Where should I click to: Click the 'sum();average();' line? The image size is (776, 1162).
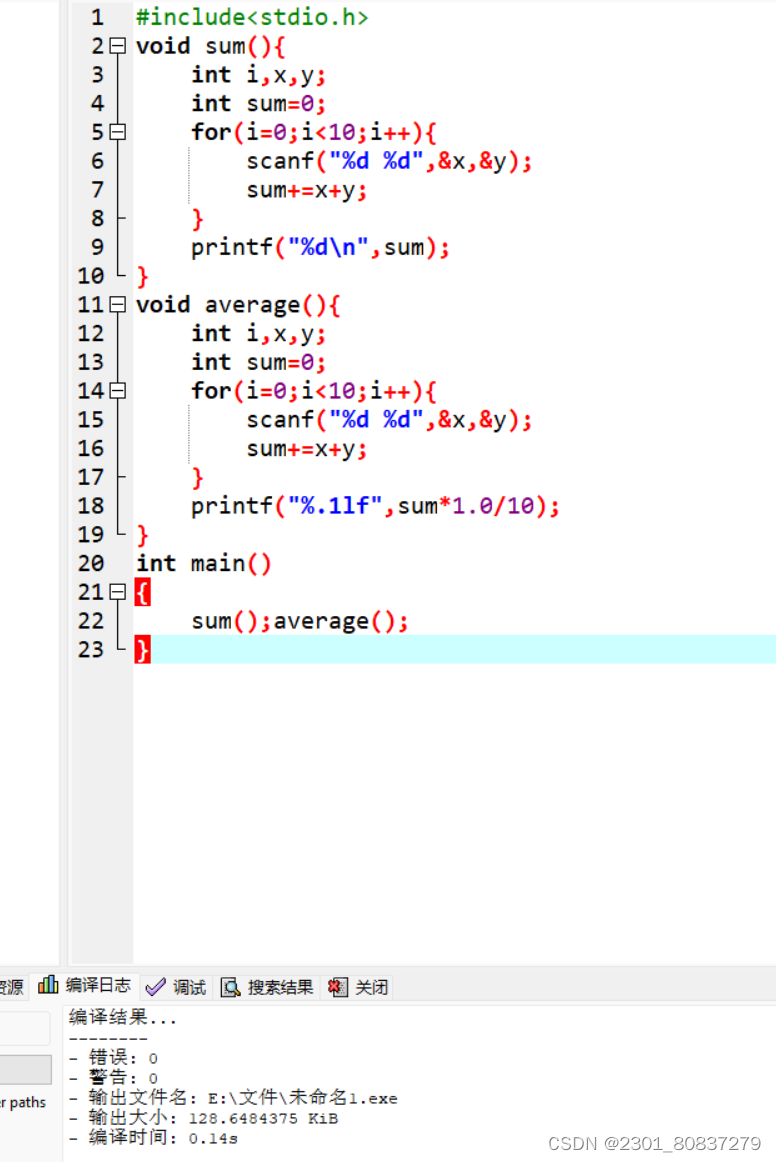coord(300,621)
